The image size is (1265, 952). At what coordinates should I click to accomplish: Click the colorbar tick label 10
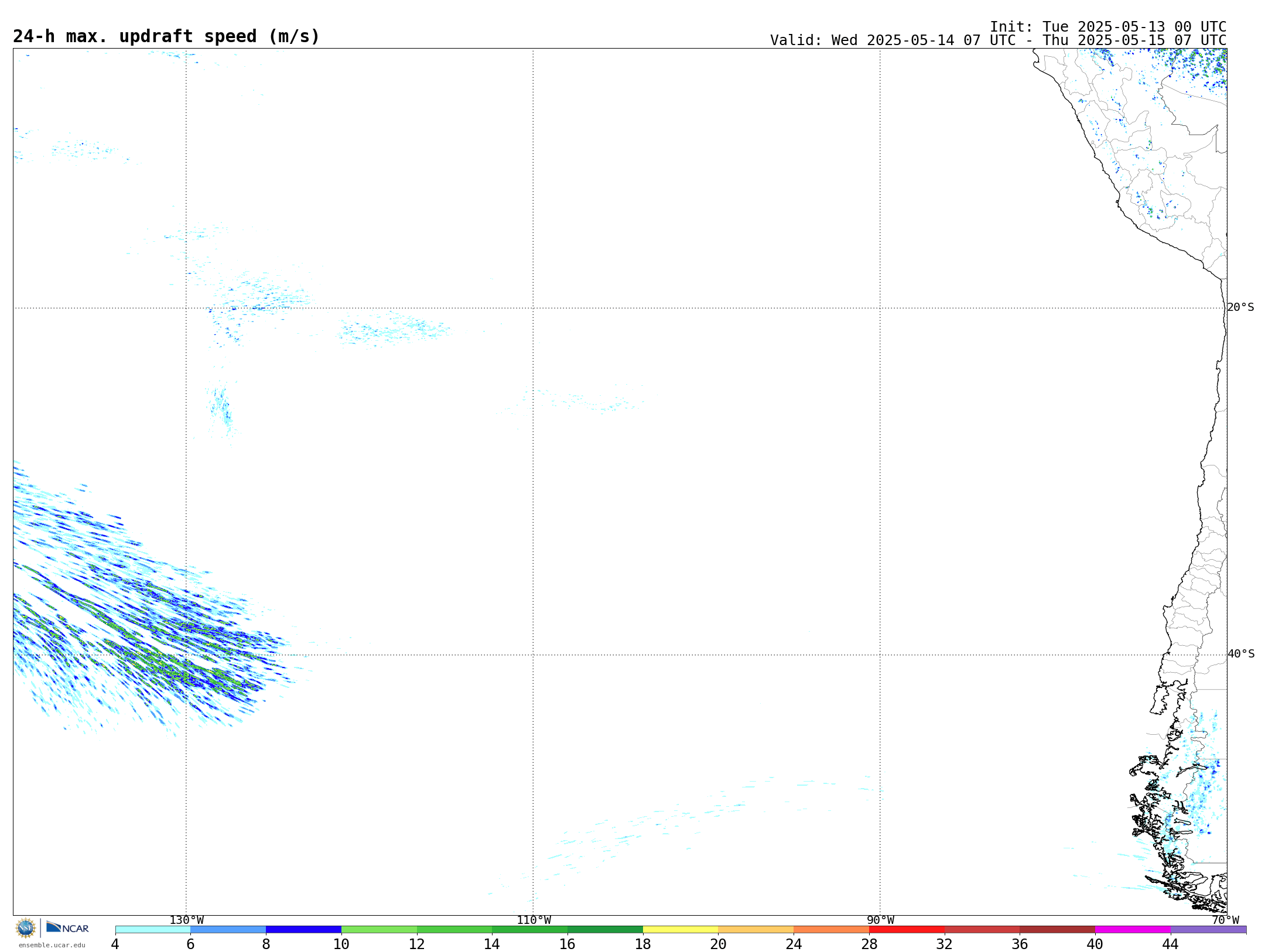point(341,944)
